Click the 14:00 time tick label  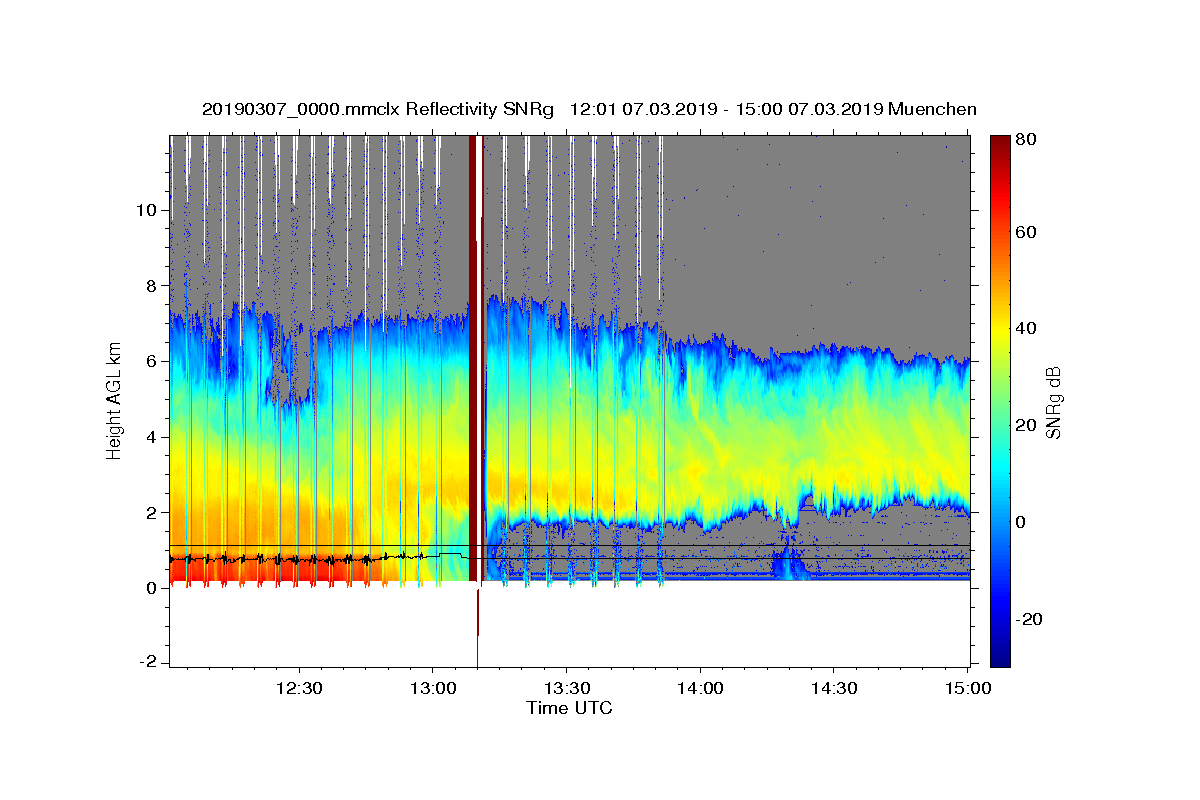click(700, 688)
